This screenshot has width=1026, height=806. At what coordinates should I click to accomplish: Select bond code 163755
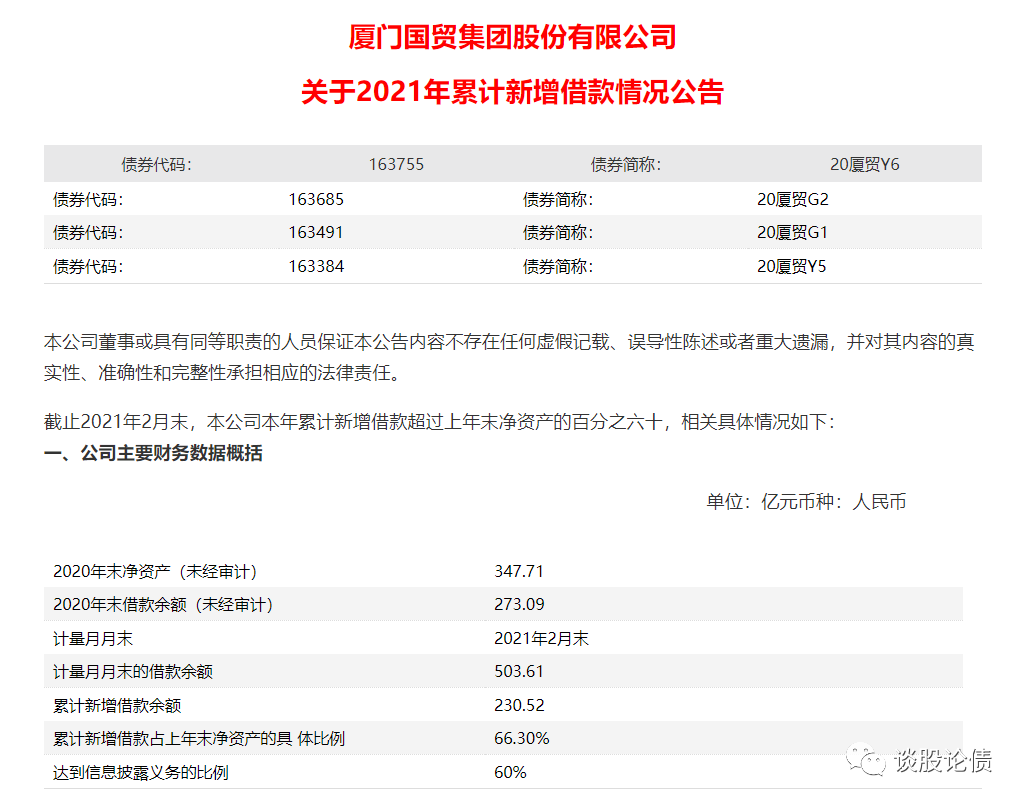click(x=397, y=164)
